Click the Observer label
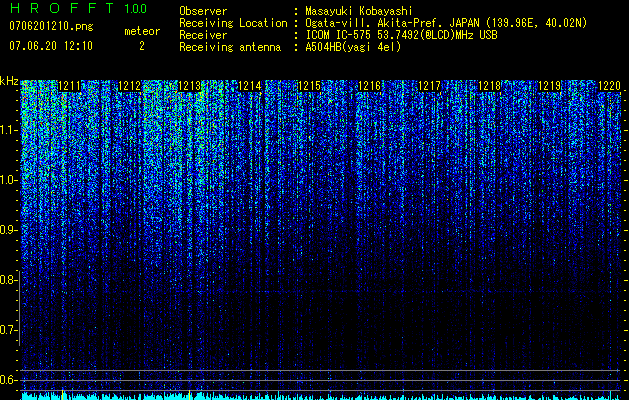Screen dimensions: 629x400 pos(203,11)
